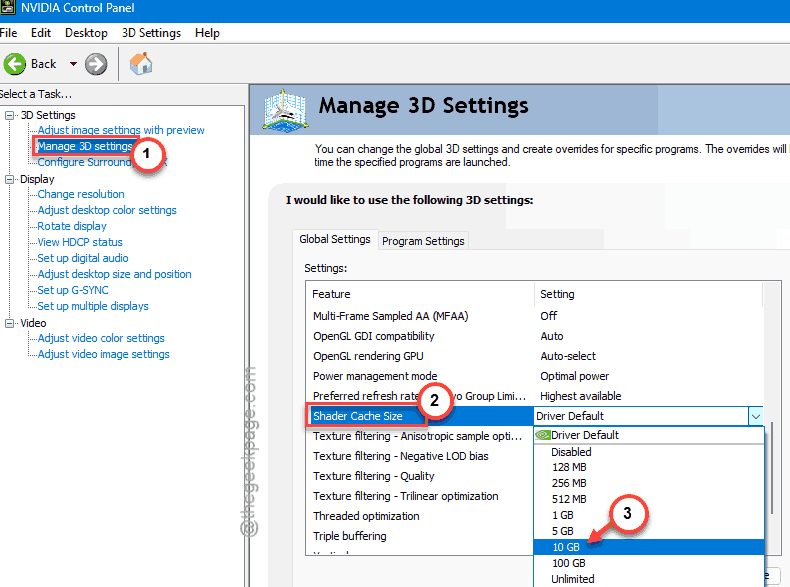The image size is (790, 587).
Task: Click the Auto-select setting value
Action: point(568,356)
